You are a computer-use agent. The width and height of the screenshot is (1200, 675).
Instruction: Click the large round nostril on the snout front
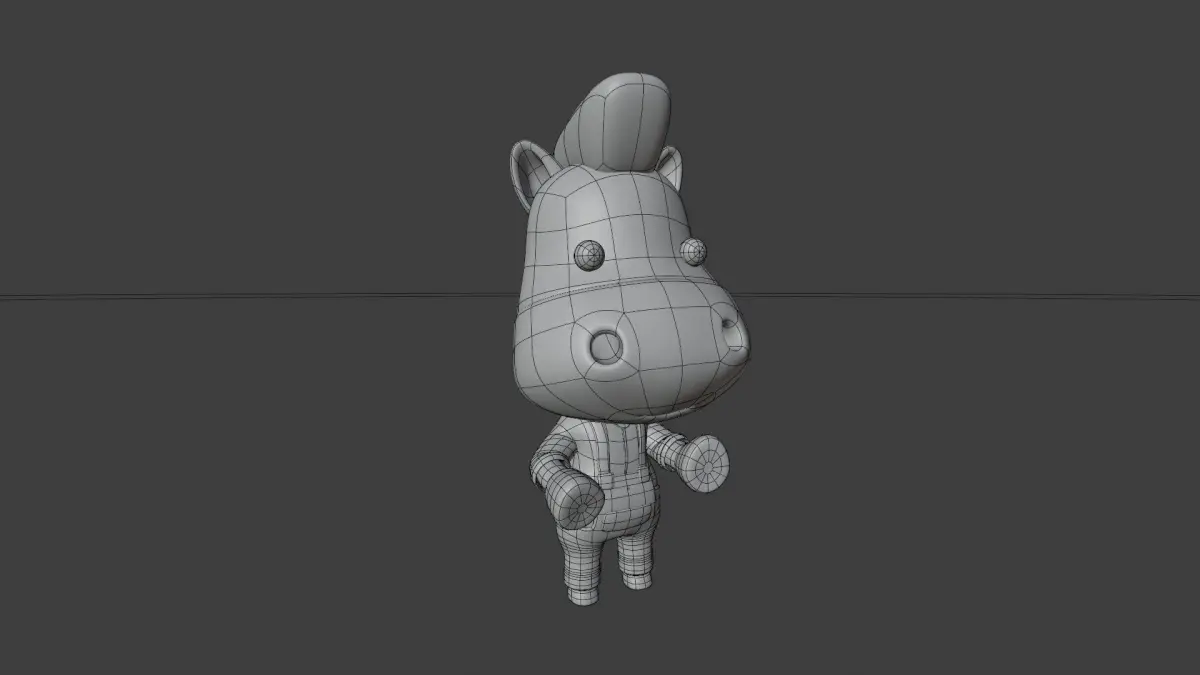[x=605, y=346]
